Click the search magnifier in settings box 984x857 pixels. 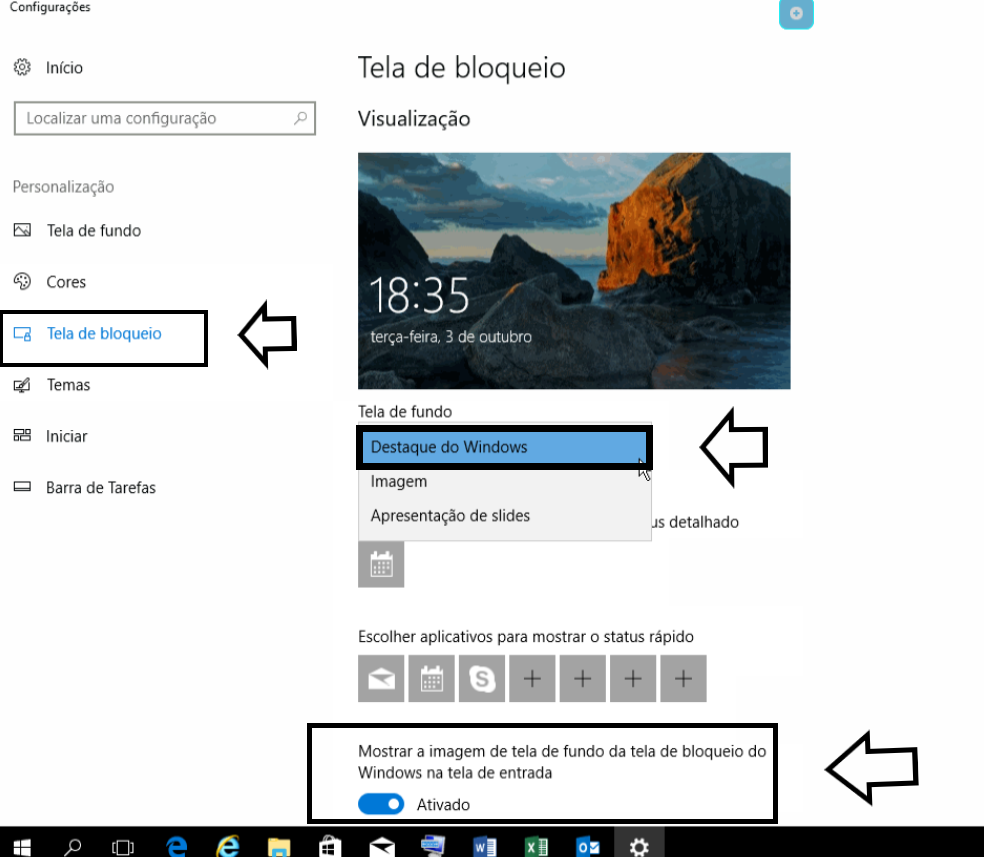301,118
